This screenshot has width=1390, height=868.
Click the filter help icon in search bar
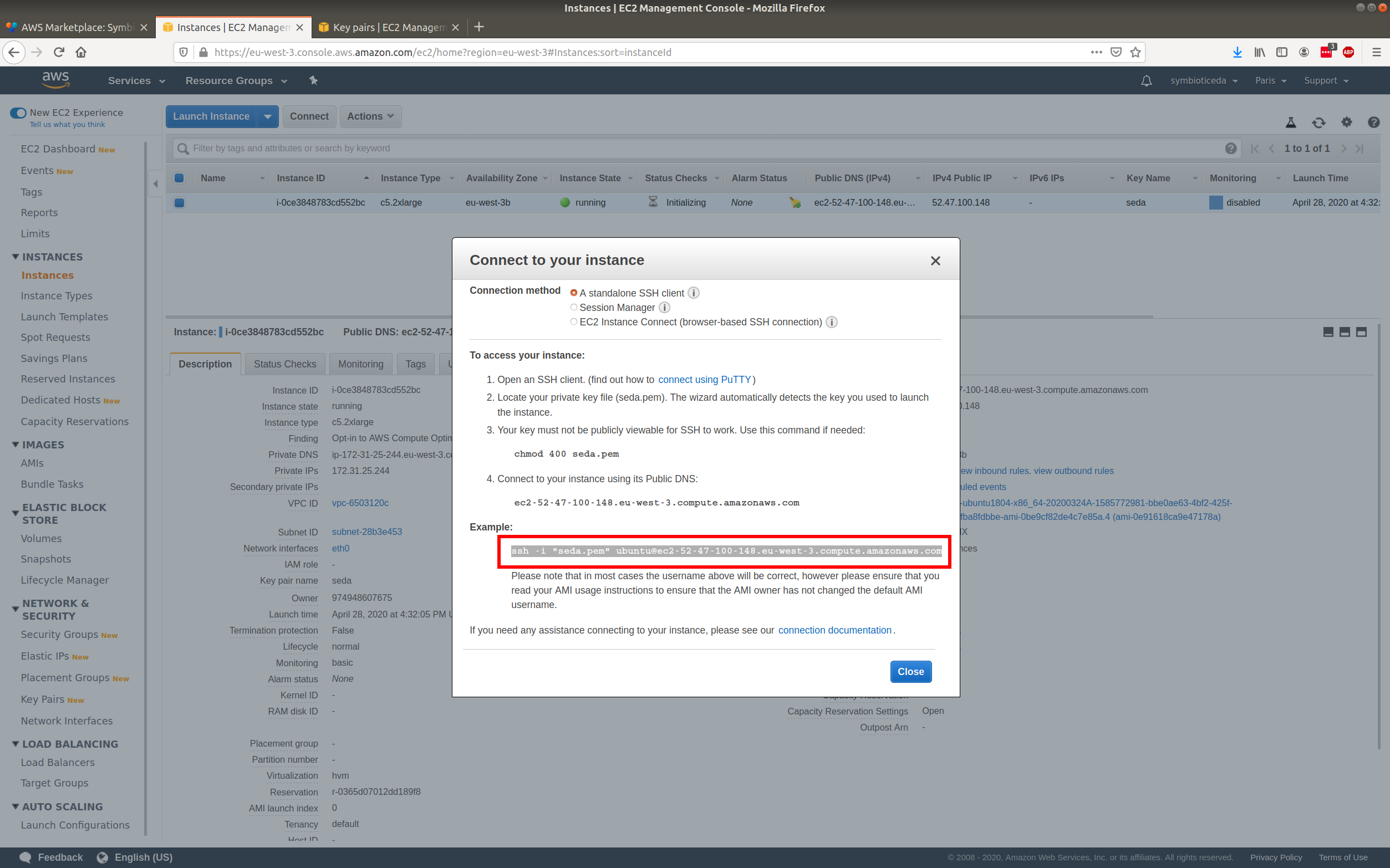(x=1230, y=149)
